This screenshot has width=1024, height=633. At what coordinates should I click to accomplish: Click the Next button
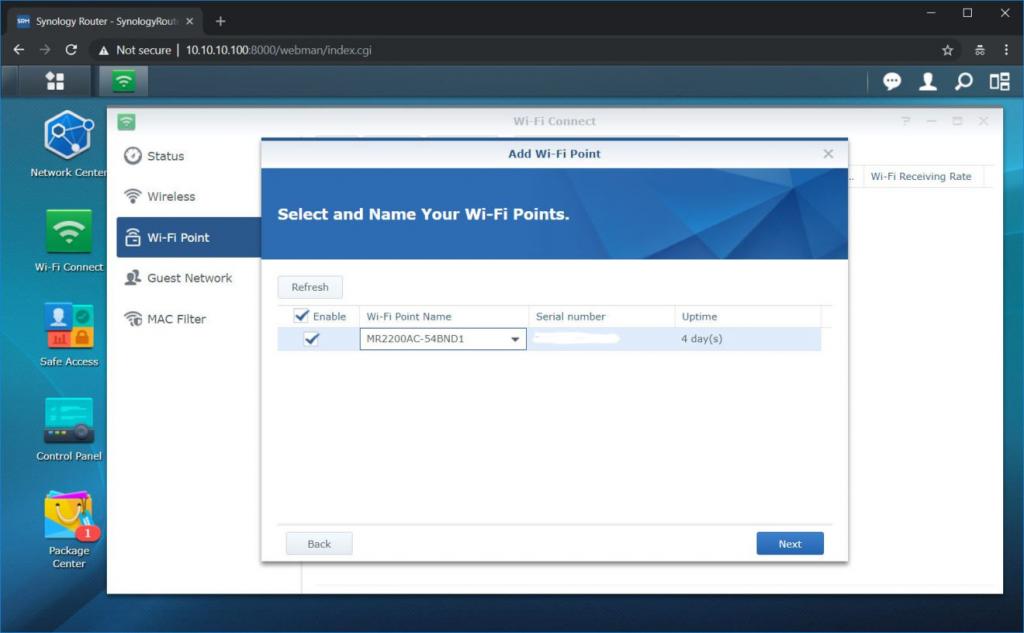(790, 544)
